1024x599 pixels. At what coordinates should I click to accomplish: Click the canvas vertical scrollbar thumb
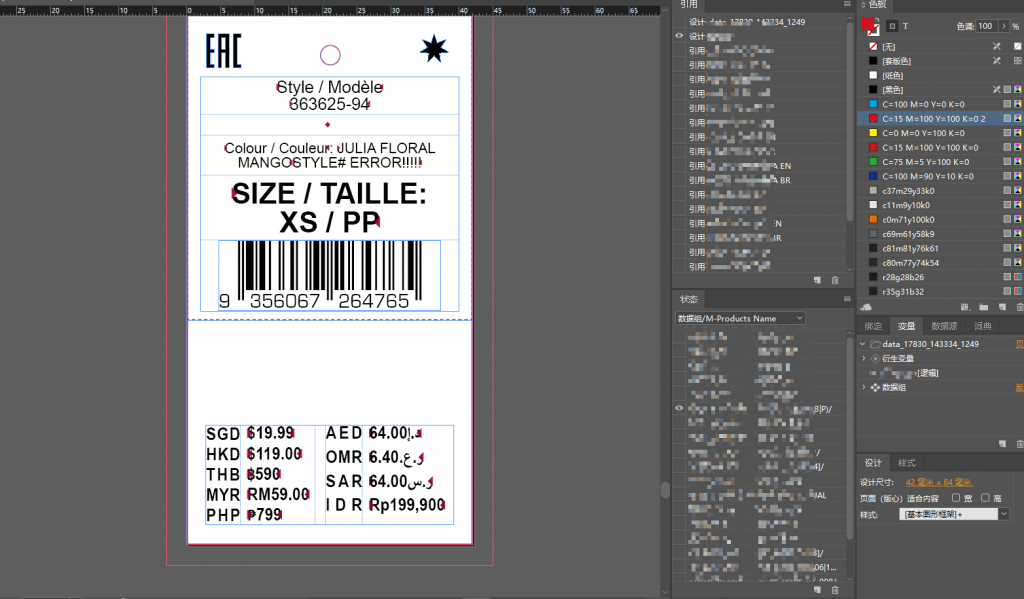click(x=665, y=490)
